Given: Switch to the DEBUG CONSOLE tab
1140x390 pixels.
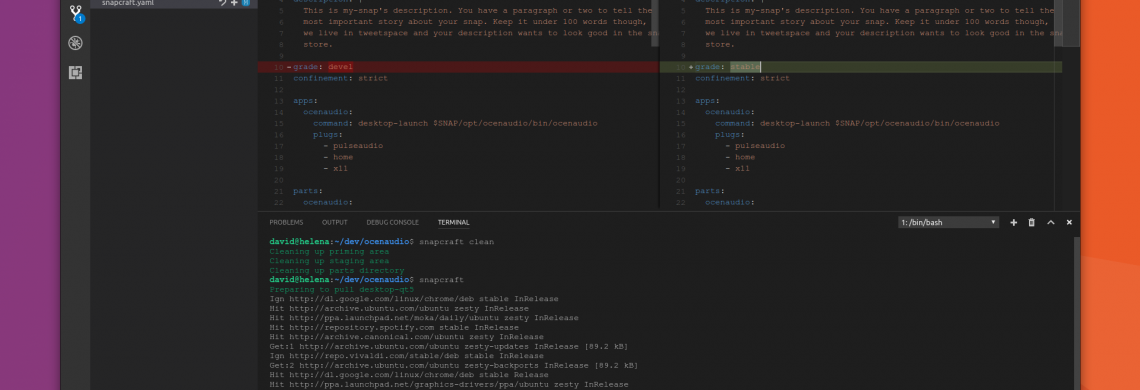Looking at the screenshot, I should coord(392,223).
